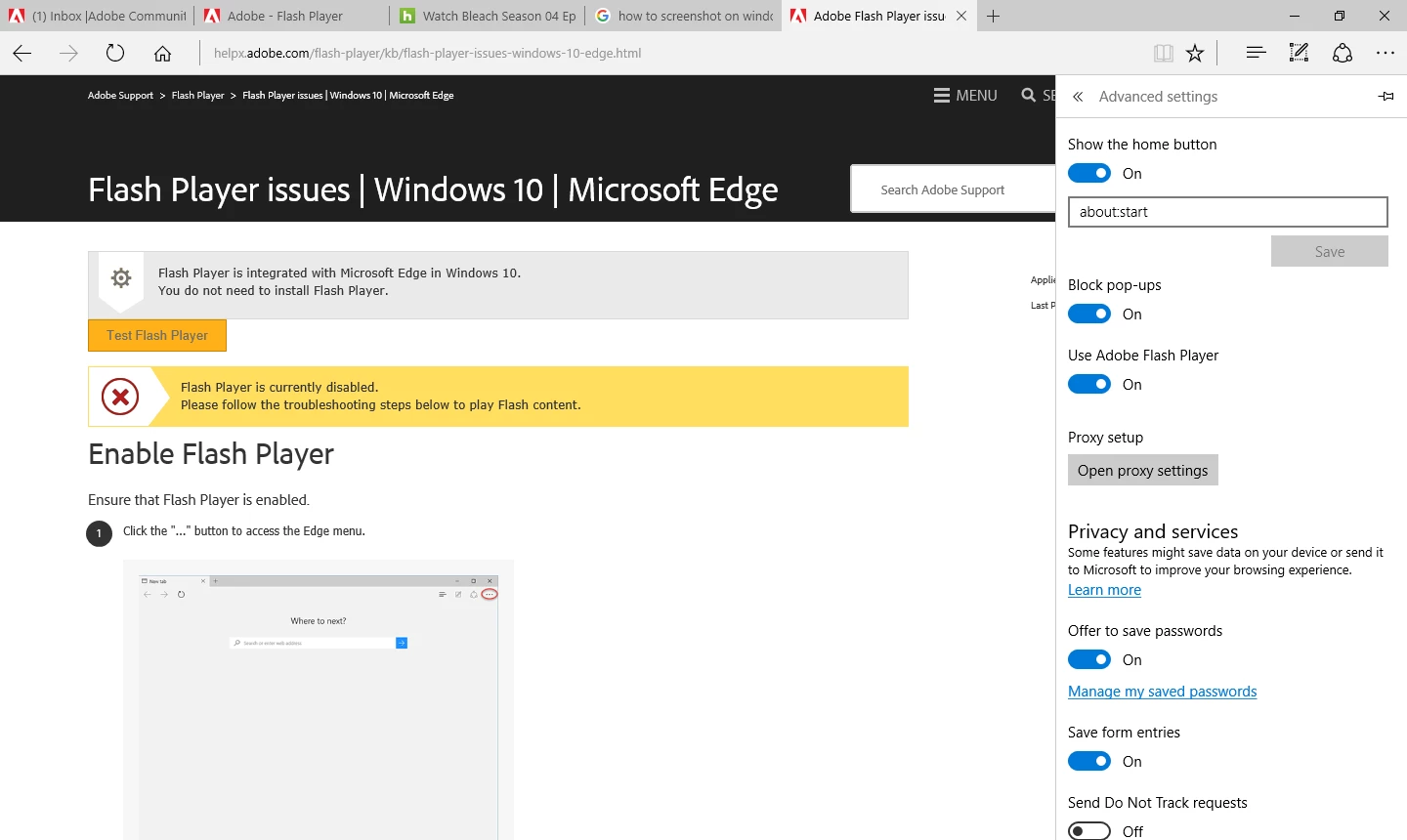Go back from Advanced settings pane
The image size is (1407, 840).
click(x=1078, y=97)
